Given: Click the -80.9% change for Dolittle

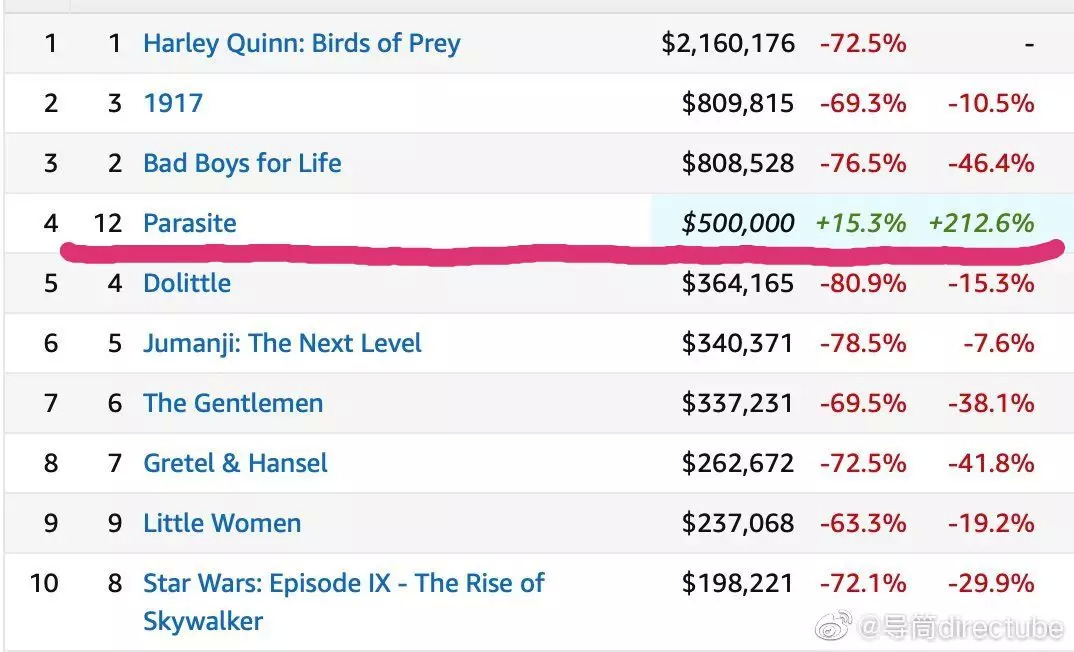Looking at the screenshot, I should point(862,283).
